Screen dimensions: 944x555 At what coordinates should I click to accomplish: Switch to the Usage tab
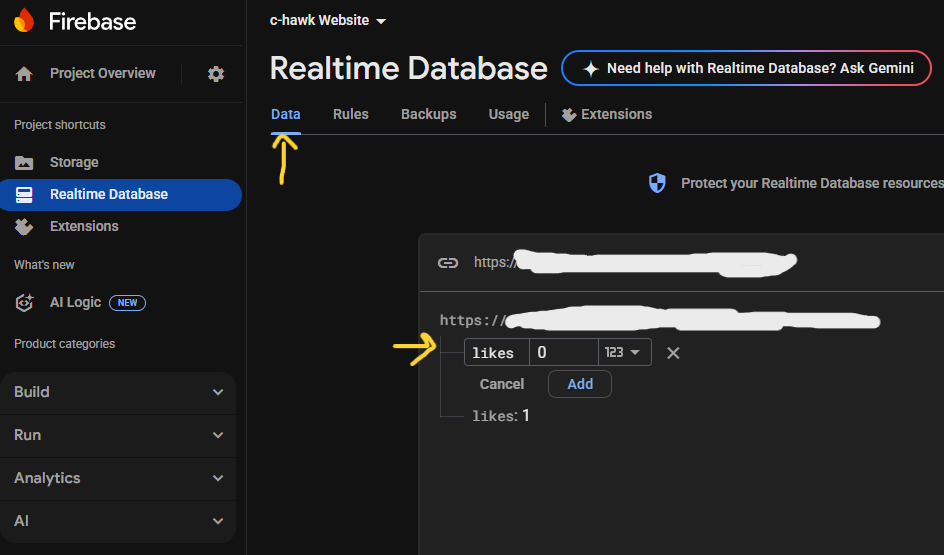pos(509,114)
